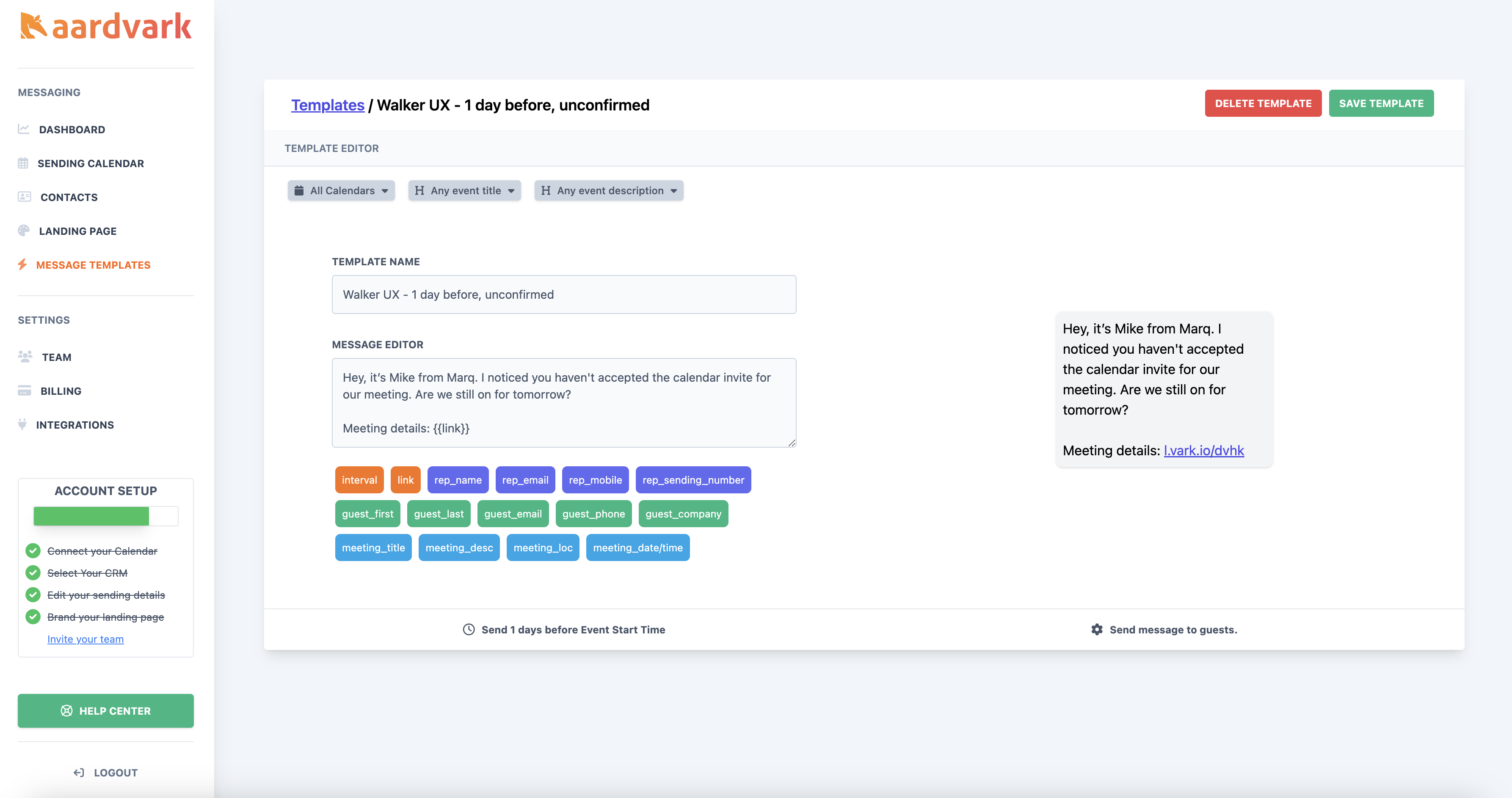
Task: Click the Message Templates lightning icon
Action: click(x=22, y=264)
